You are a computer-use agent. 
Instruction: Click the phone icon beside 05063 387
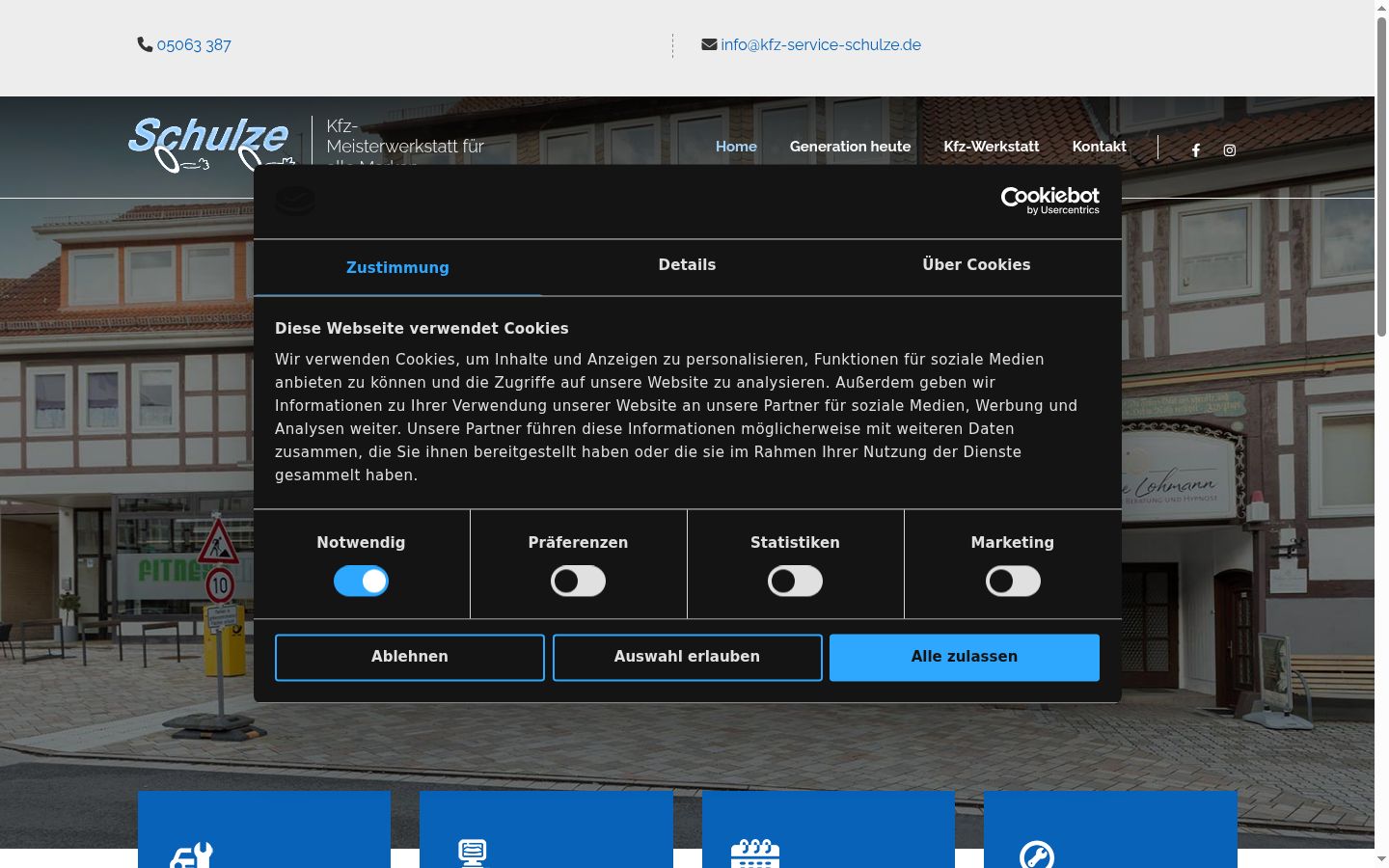[x=145, y=44]
